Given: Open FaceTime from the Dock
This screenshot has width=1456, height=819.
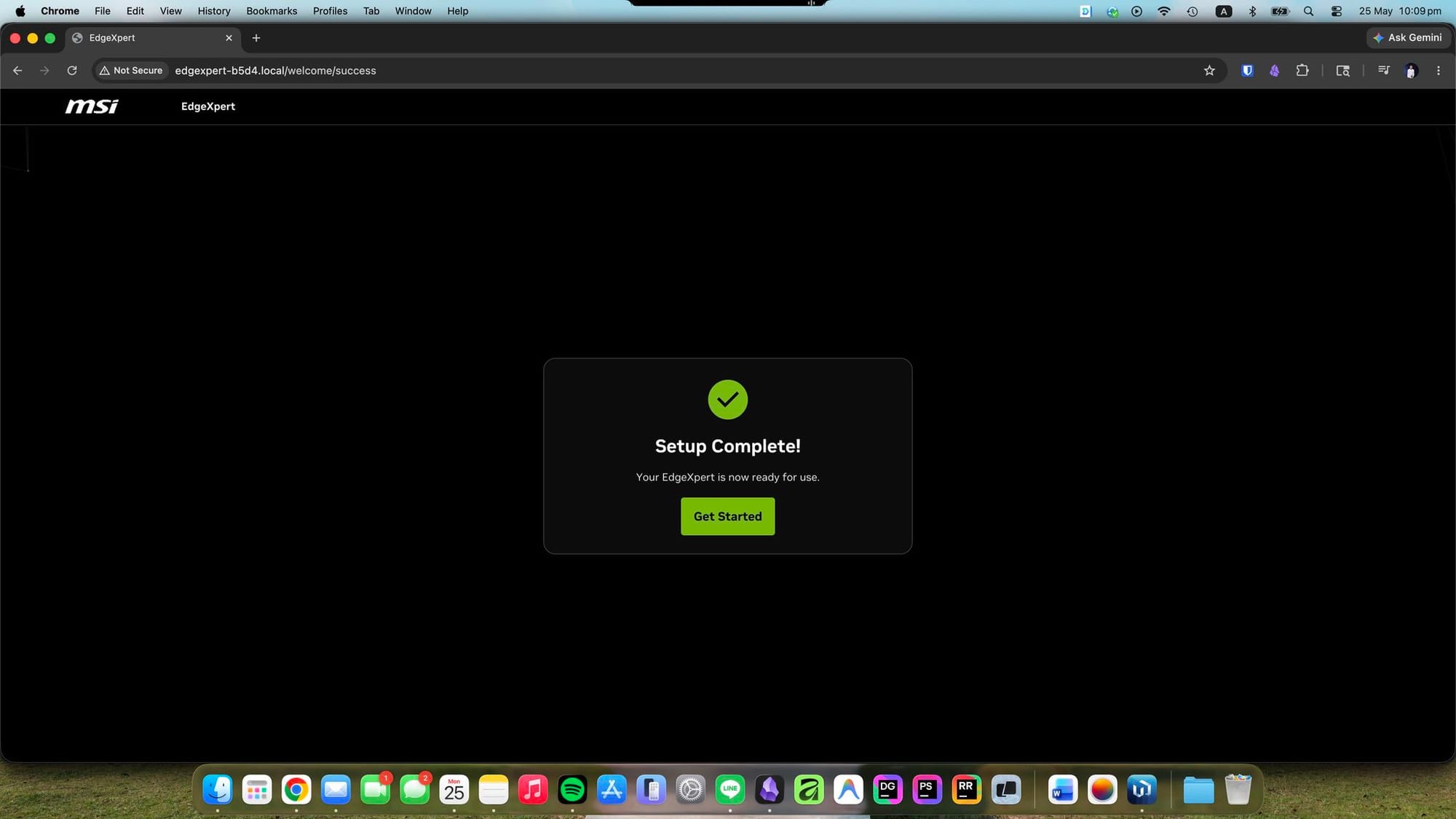Looking at the screenshot, I should (375, 789).
